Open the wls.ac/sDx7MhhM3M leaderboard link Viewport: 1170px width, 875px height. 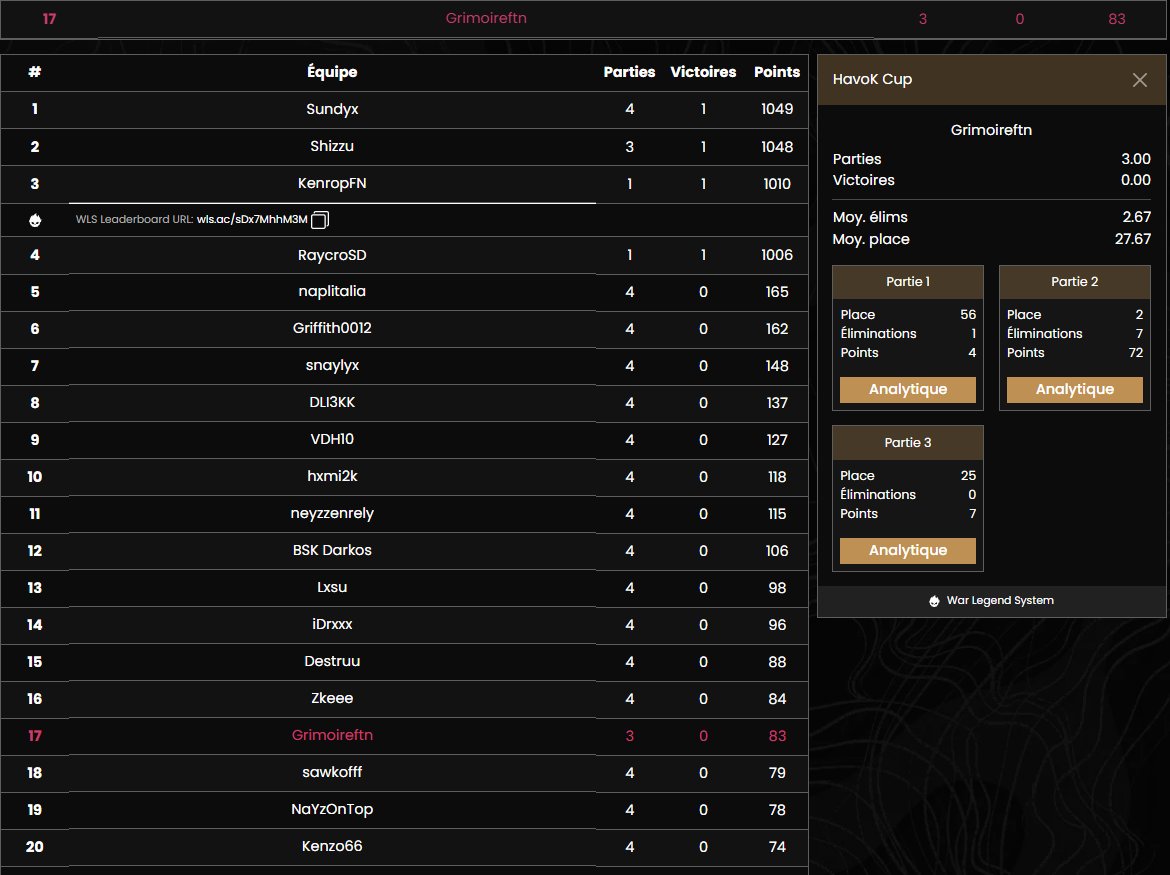coord(252,219)
